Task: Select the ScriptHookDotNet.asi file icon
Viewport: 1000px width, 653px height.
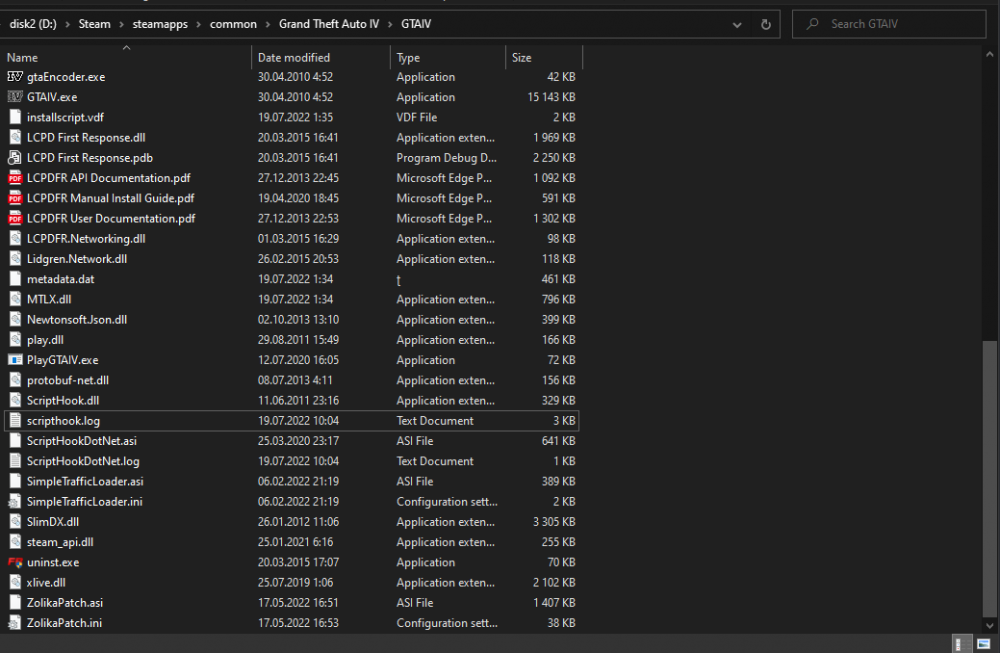Action: tap(15, 441)
